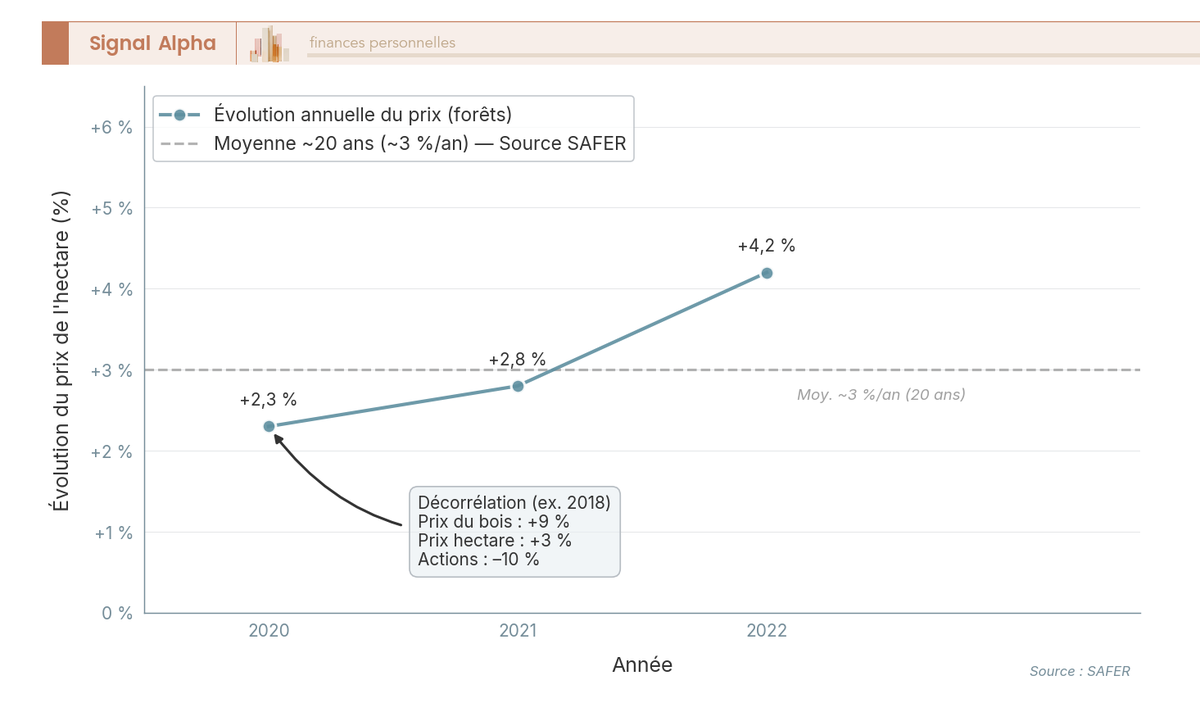Image resolution: width=1200 pixels, height=721 pixels.
Task: Open the finances personnelles section label
Action: (x=382, y=43)
